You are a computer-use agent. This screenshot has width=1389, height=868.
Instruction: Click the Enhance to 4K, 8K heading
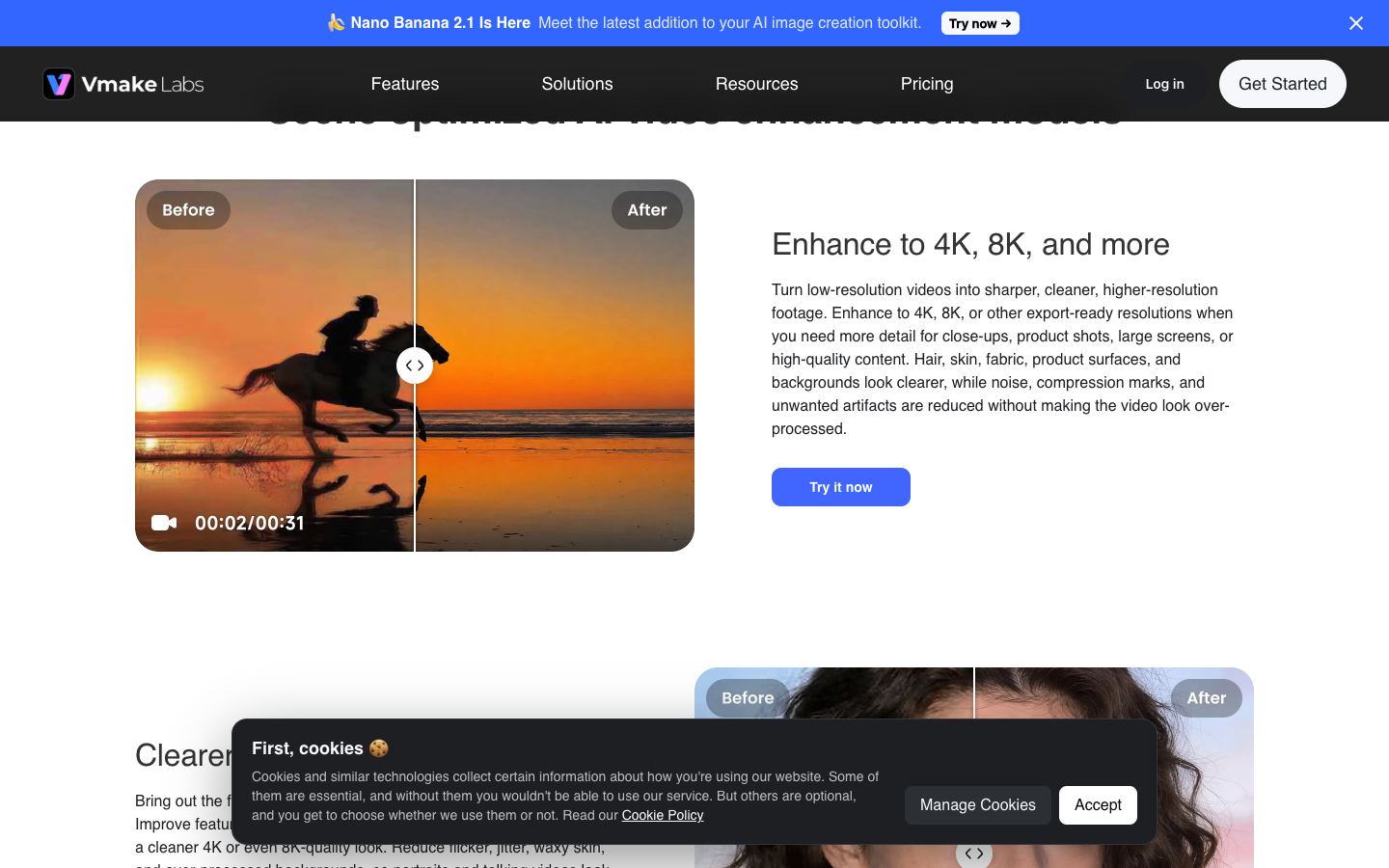[x=970, y=244]
